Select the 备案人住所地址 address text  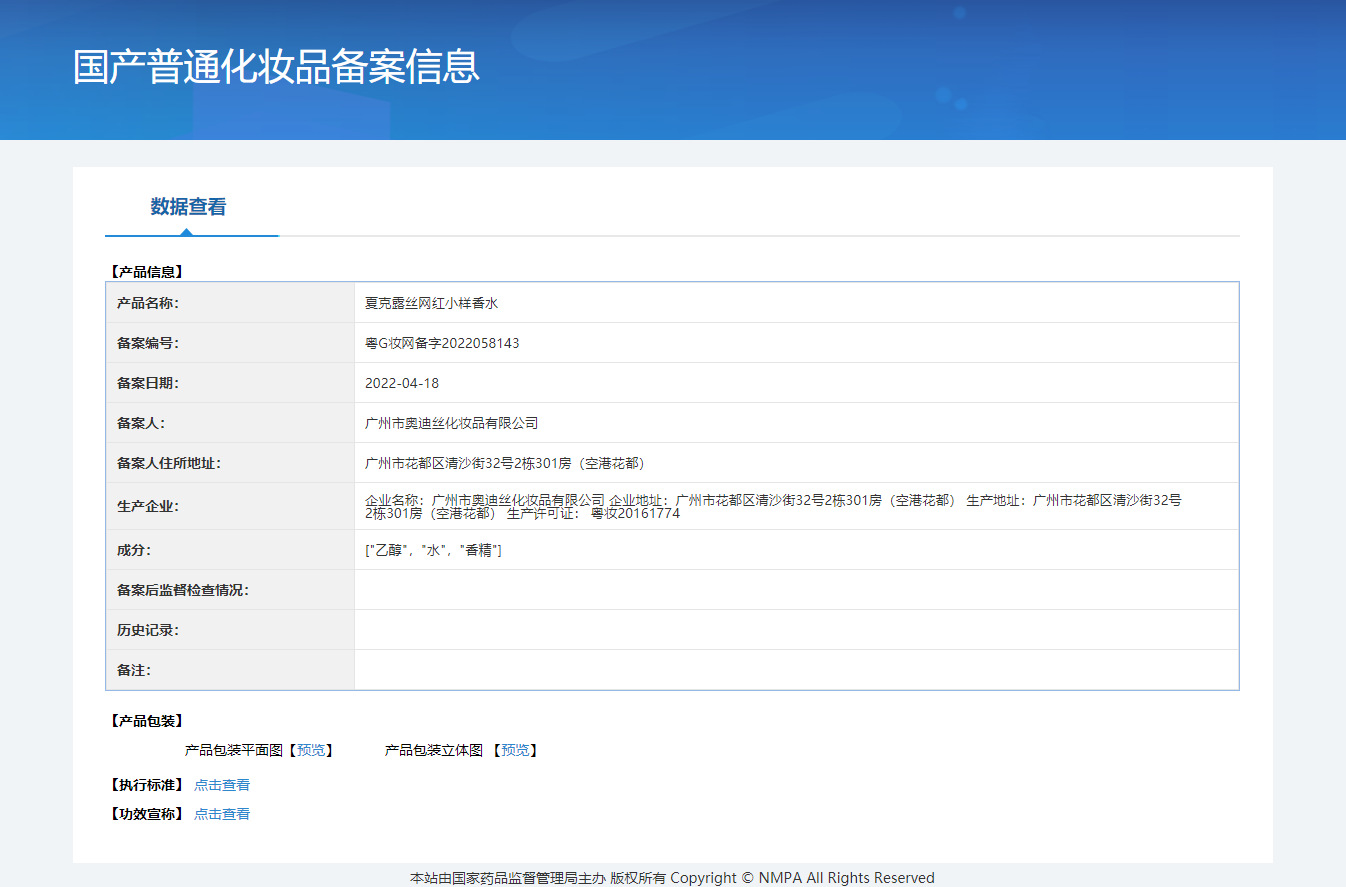click(503, 462)
